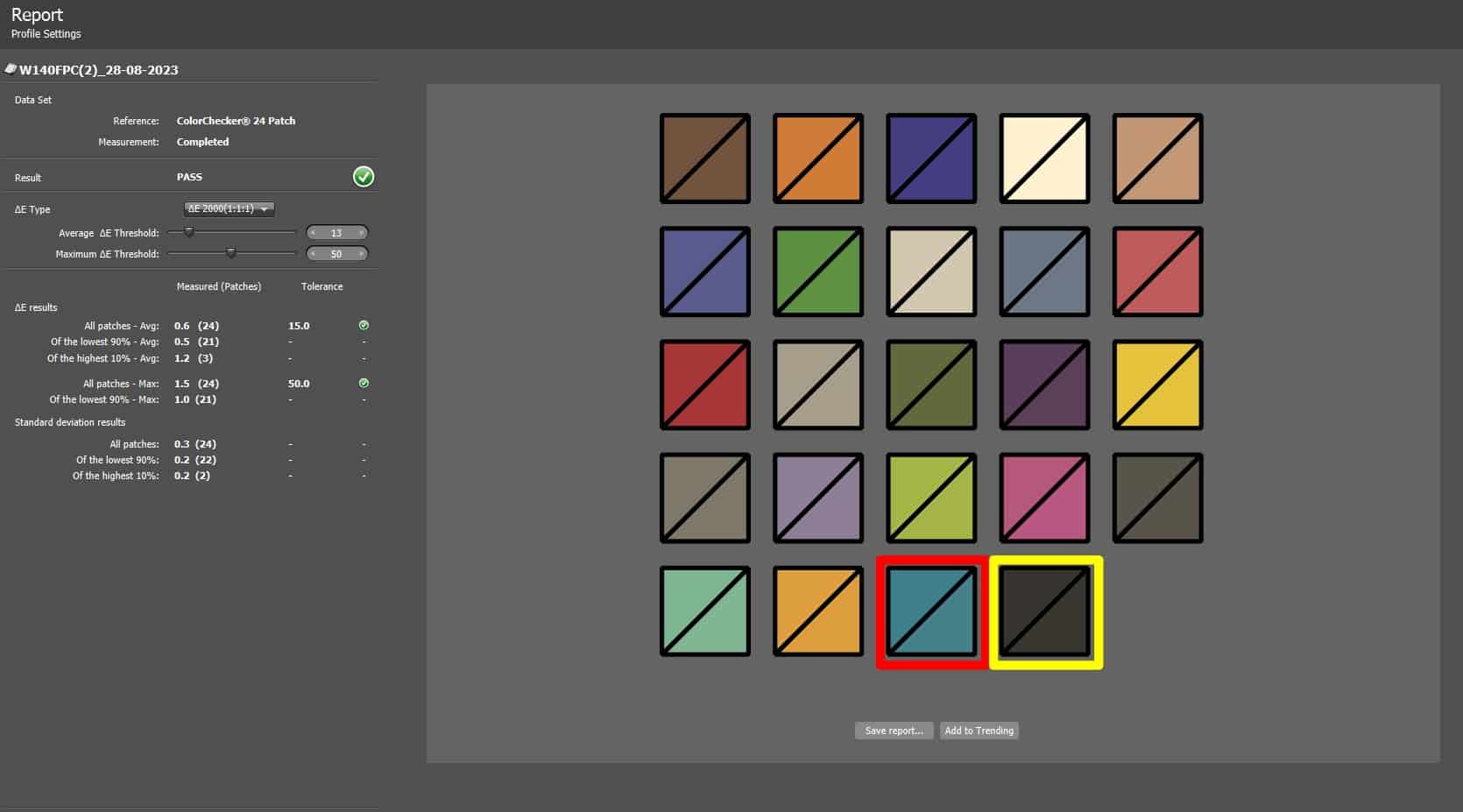1463x812 pixels.
Task: Click the Maximum ΔE Threshold slider handle
Action: point(230,253)
